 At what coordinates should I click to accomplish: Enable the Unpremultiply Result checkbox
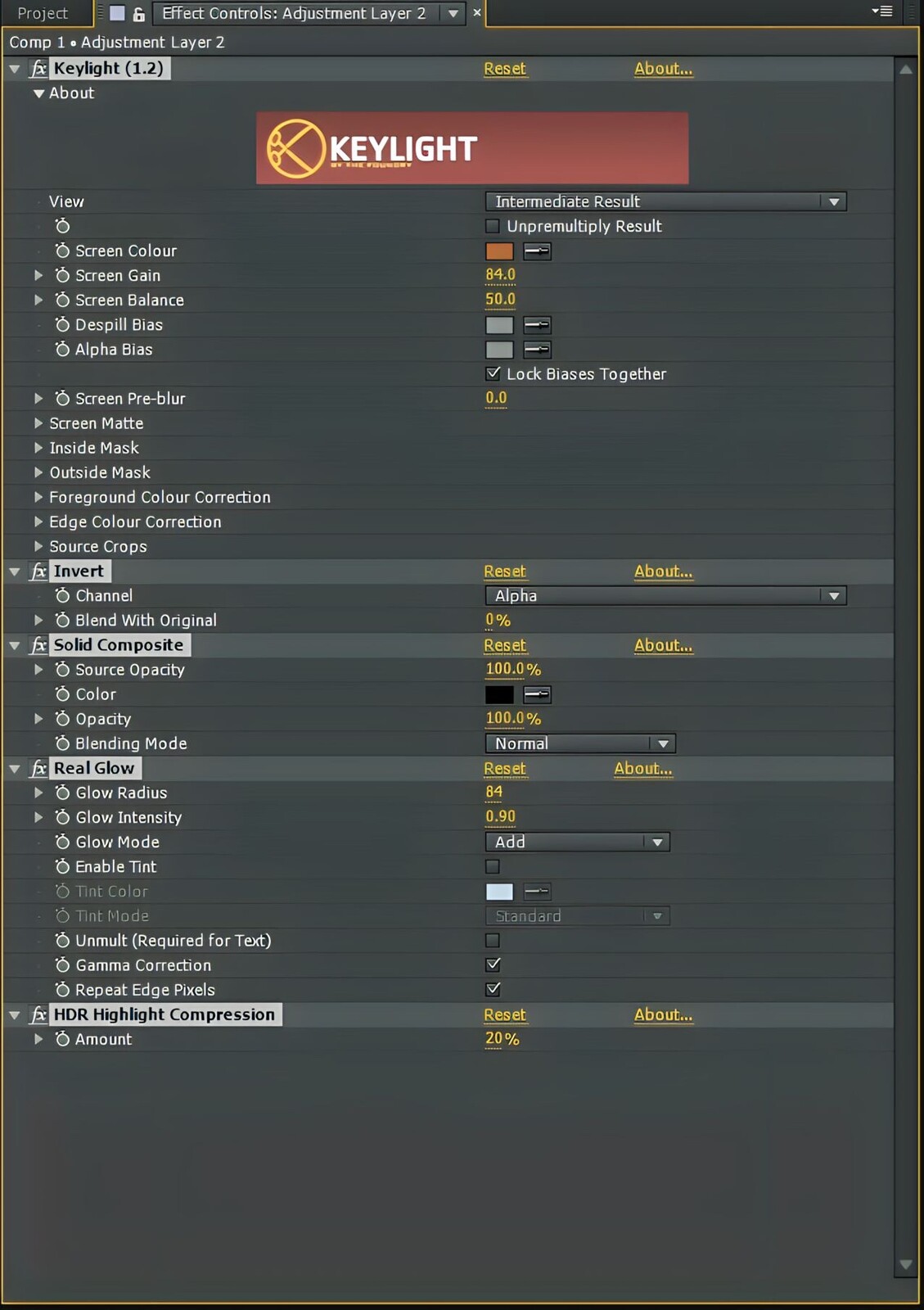point(493,226)
